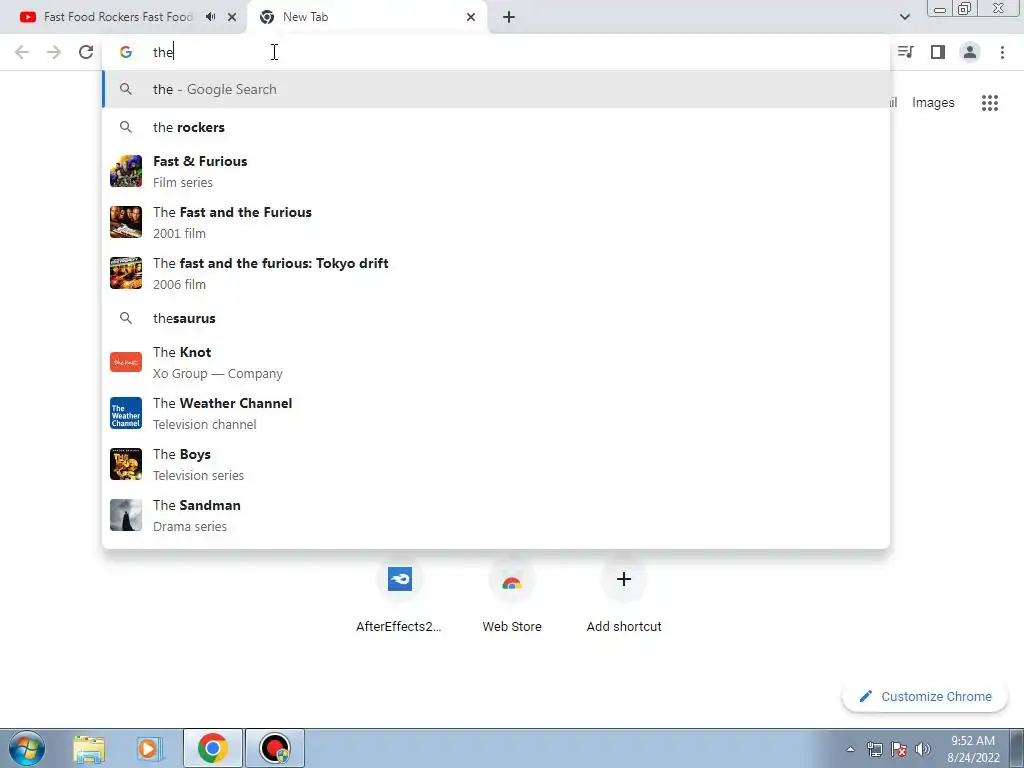Choose The Weather Channel suggestion

pyautogui.click(x=496, y=413)
